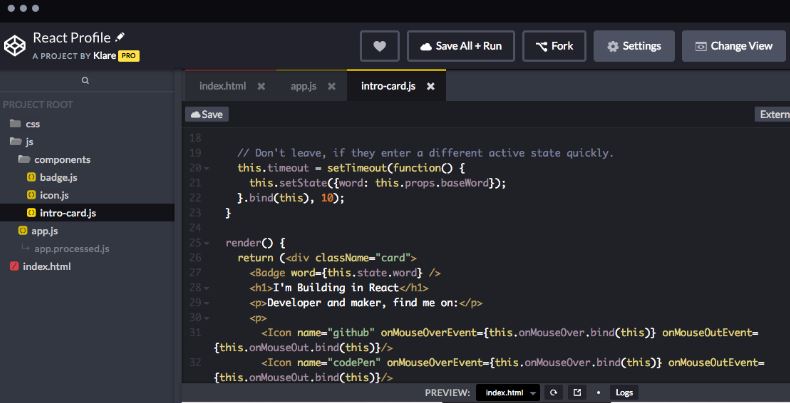Click the Save button above the editor

(x=207, y=114)
